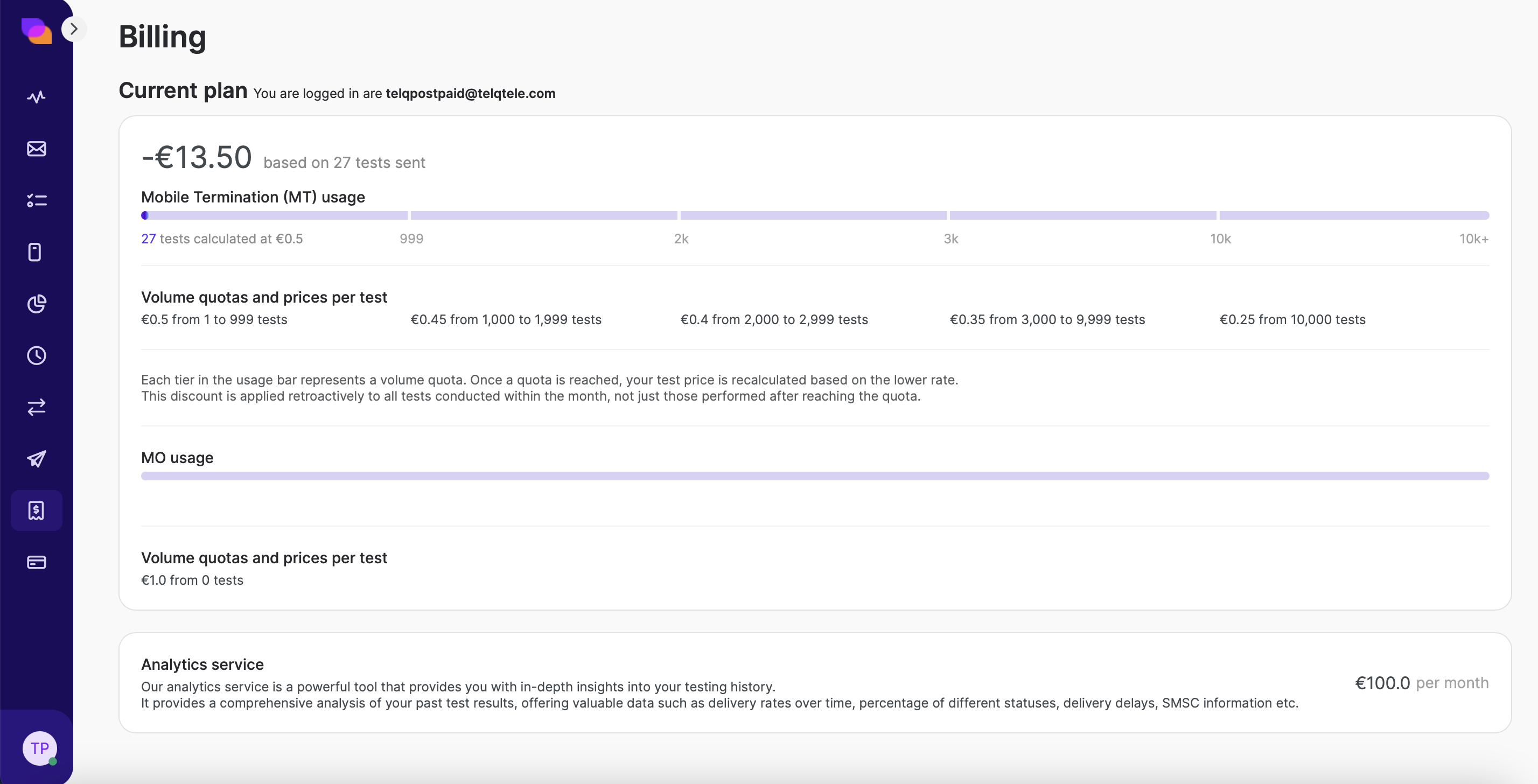Viewport: 1538px width, 784px height.
Task: Click the 10k tier marker label
Action: point(1220,239)
